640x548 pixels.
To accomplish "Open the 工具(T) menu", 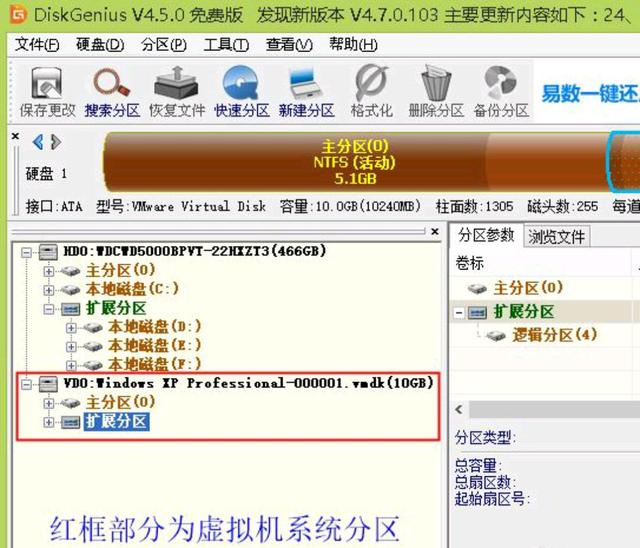I will 227,44.
